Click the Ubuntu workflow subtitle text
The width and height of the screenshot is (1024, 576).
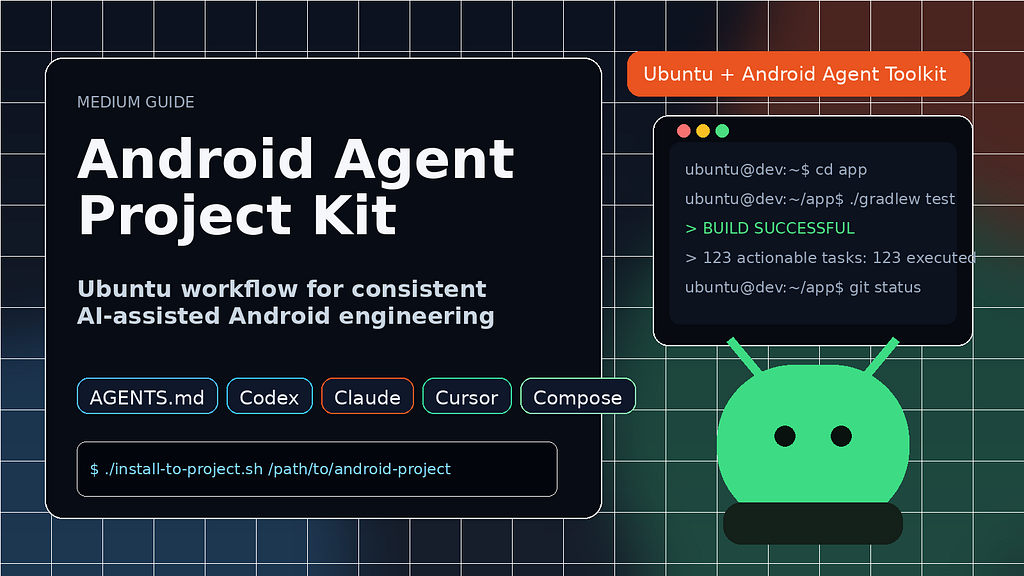[x=285, y=302]
